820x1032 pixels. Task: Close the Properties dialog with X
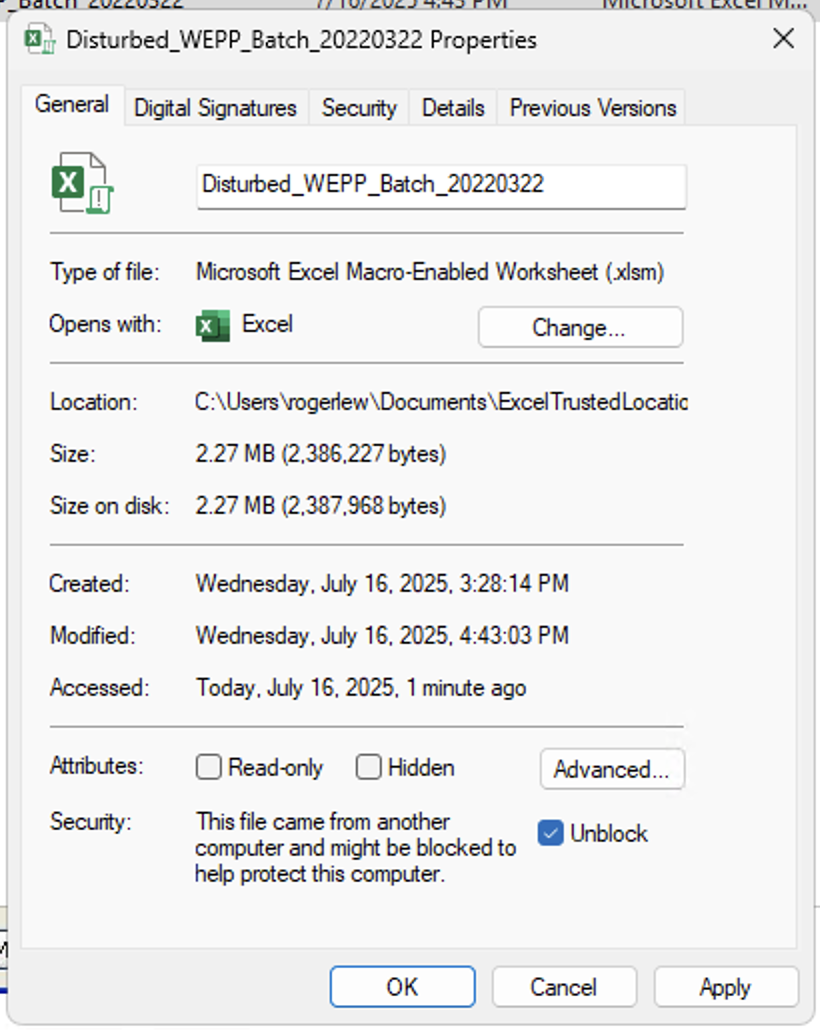point(783,39)
